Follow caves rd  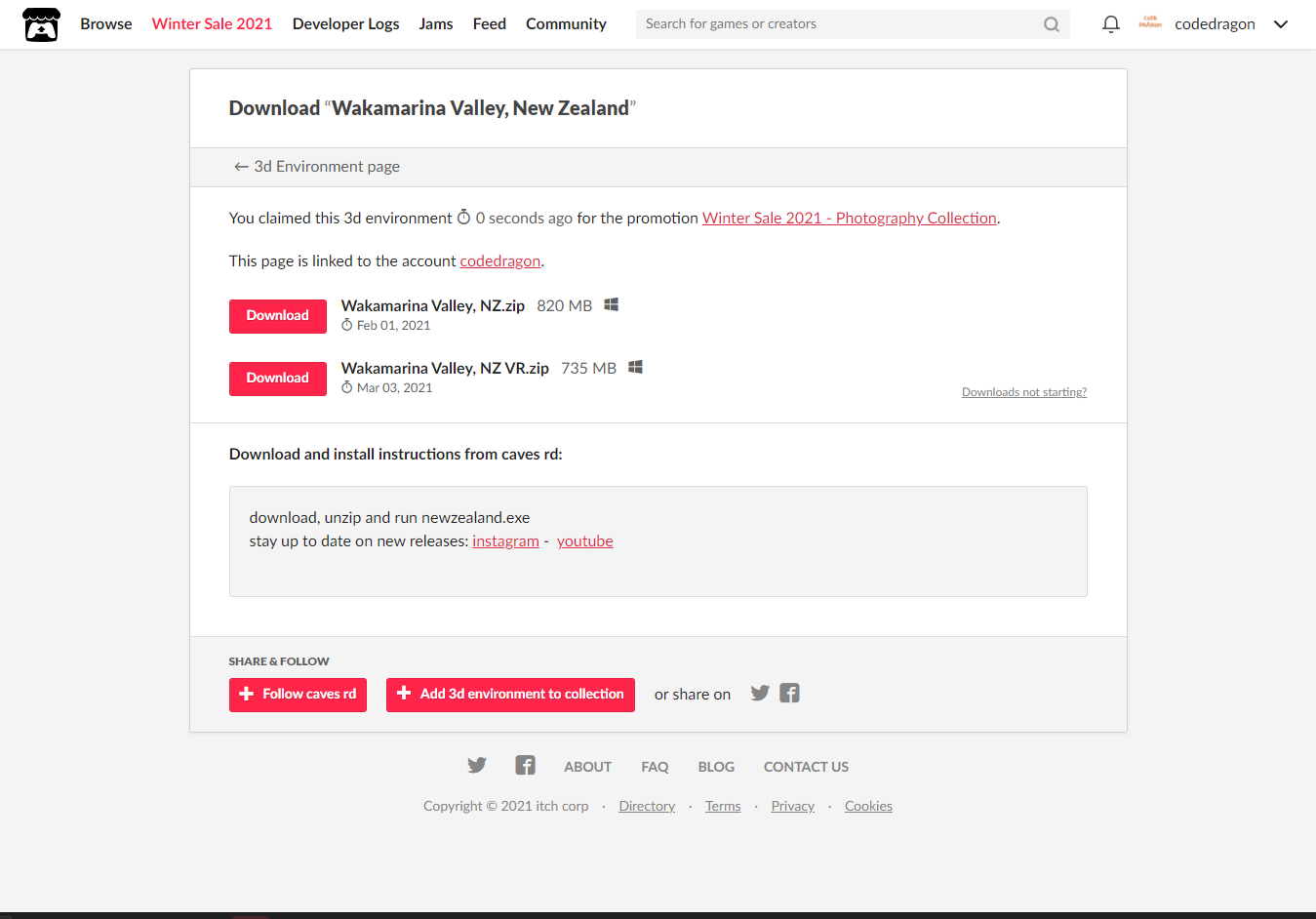pyautogui.click(x=298, y=695)
